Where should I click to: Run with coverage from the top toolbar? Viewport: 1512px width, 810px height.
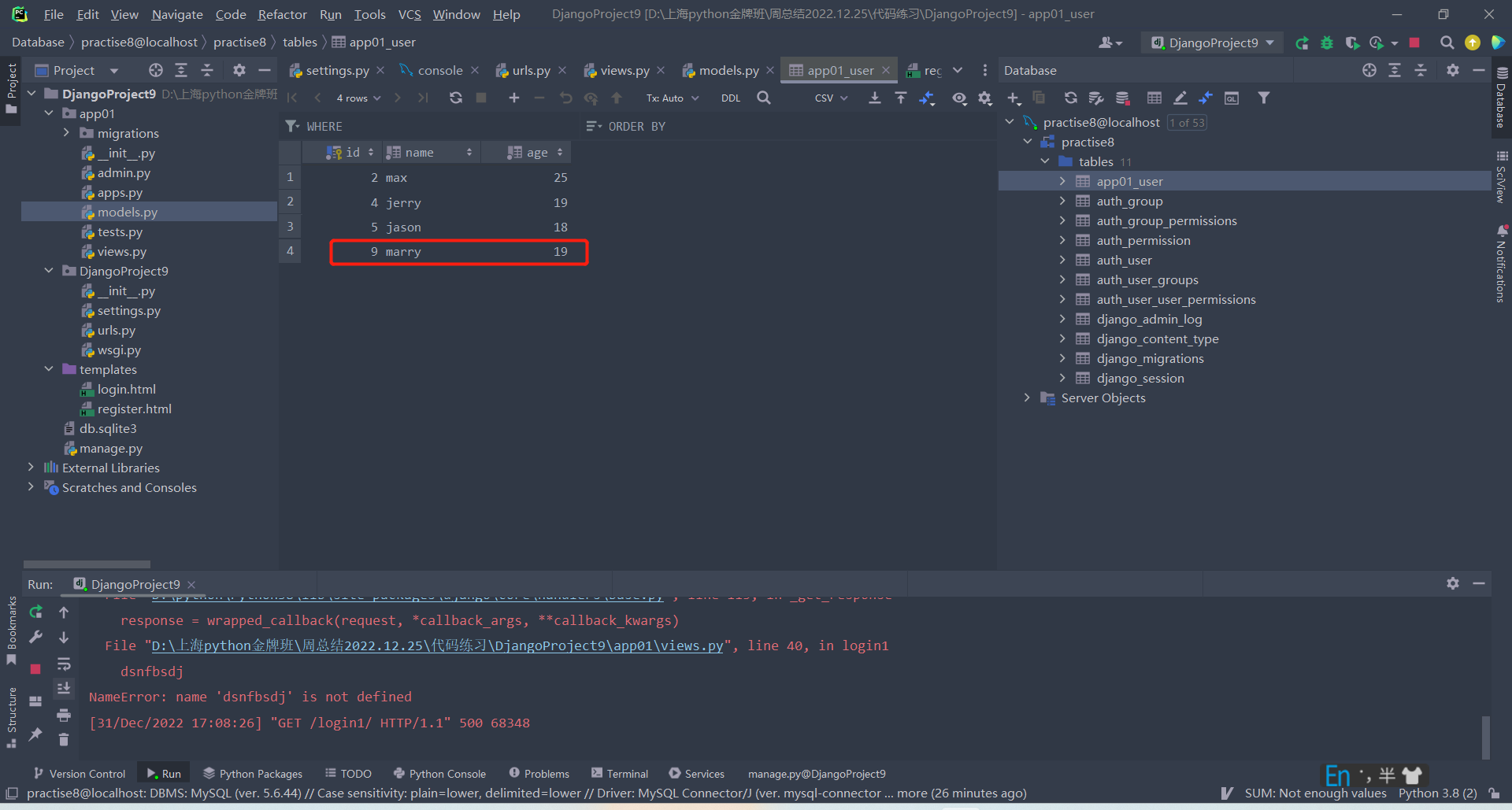tap(1352, 43)
